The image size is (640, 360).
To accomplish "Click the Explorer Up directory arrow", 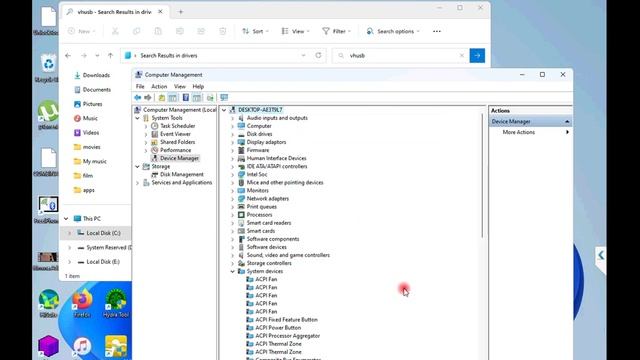I will click(110, 56).
